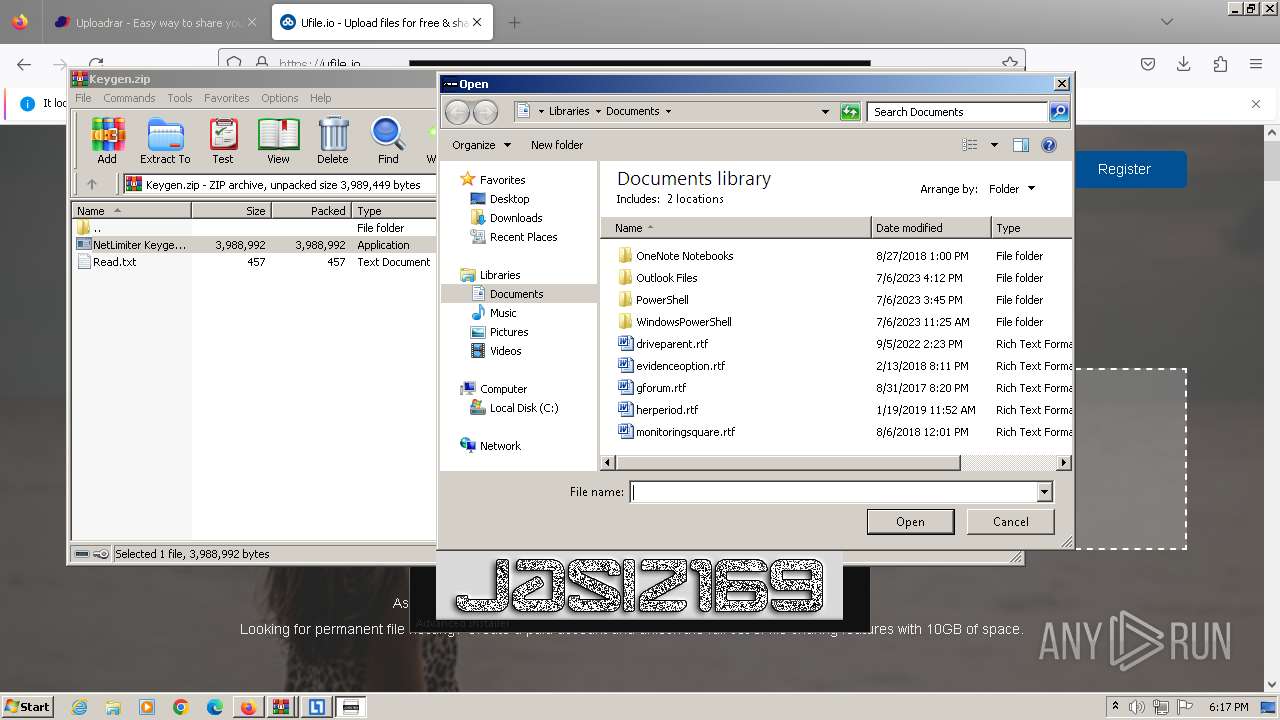
Task: Click the View toolbar icon in WinRAR
Action: [x=278, y=141]
